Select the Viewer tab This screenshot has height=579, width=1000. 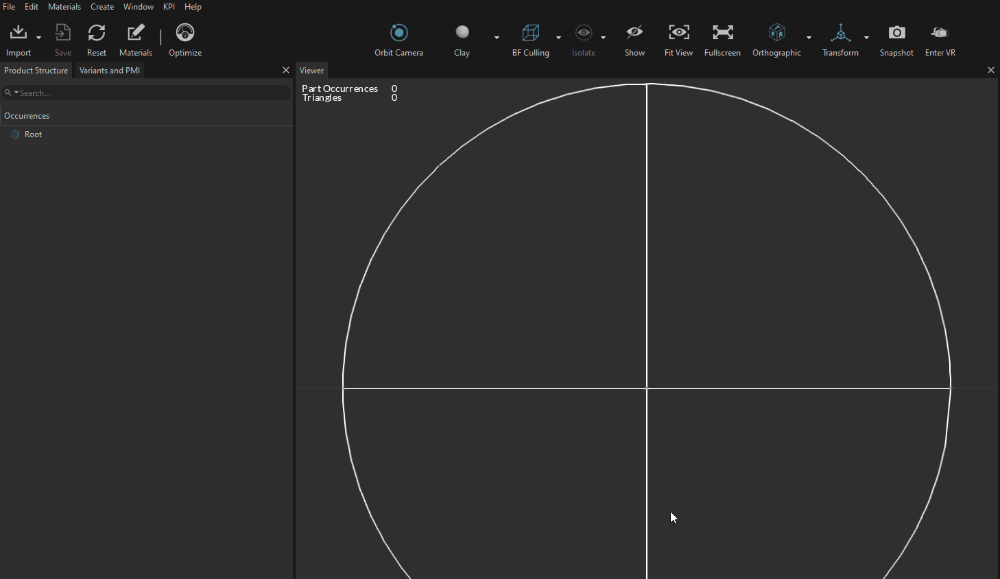tap(312, 71)
